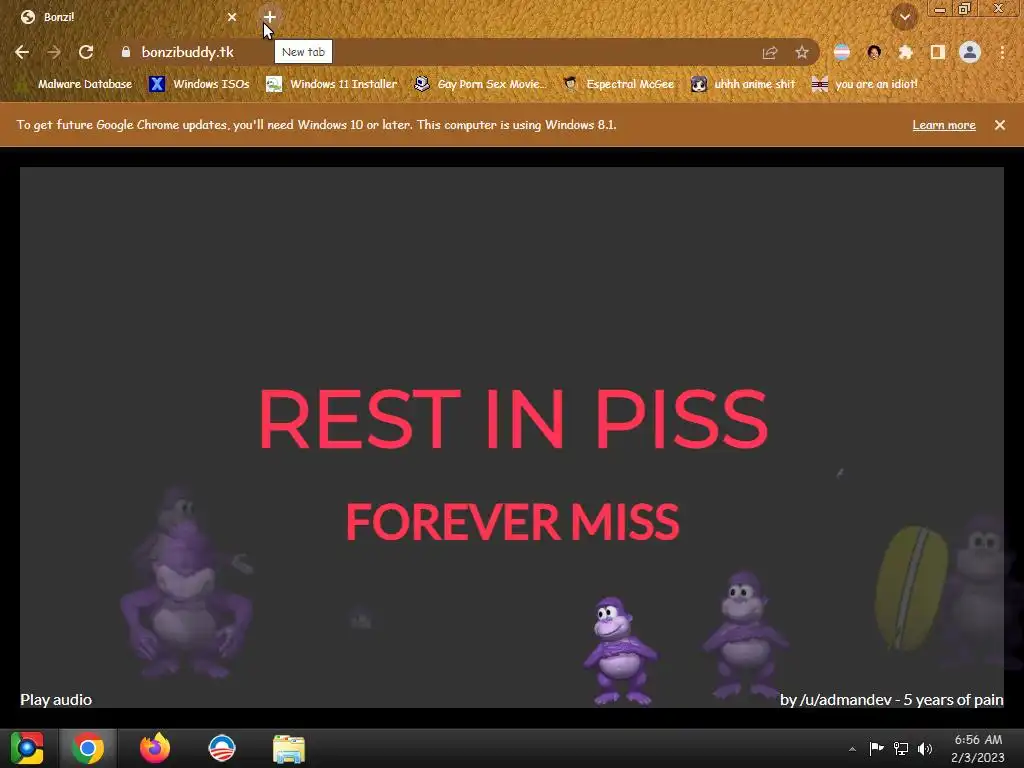Reload the bonzibuddy.tk page
This screenshot has height=768, width=1024.
click(x=86, y=52)
